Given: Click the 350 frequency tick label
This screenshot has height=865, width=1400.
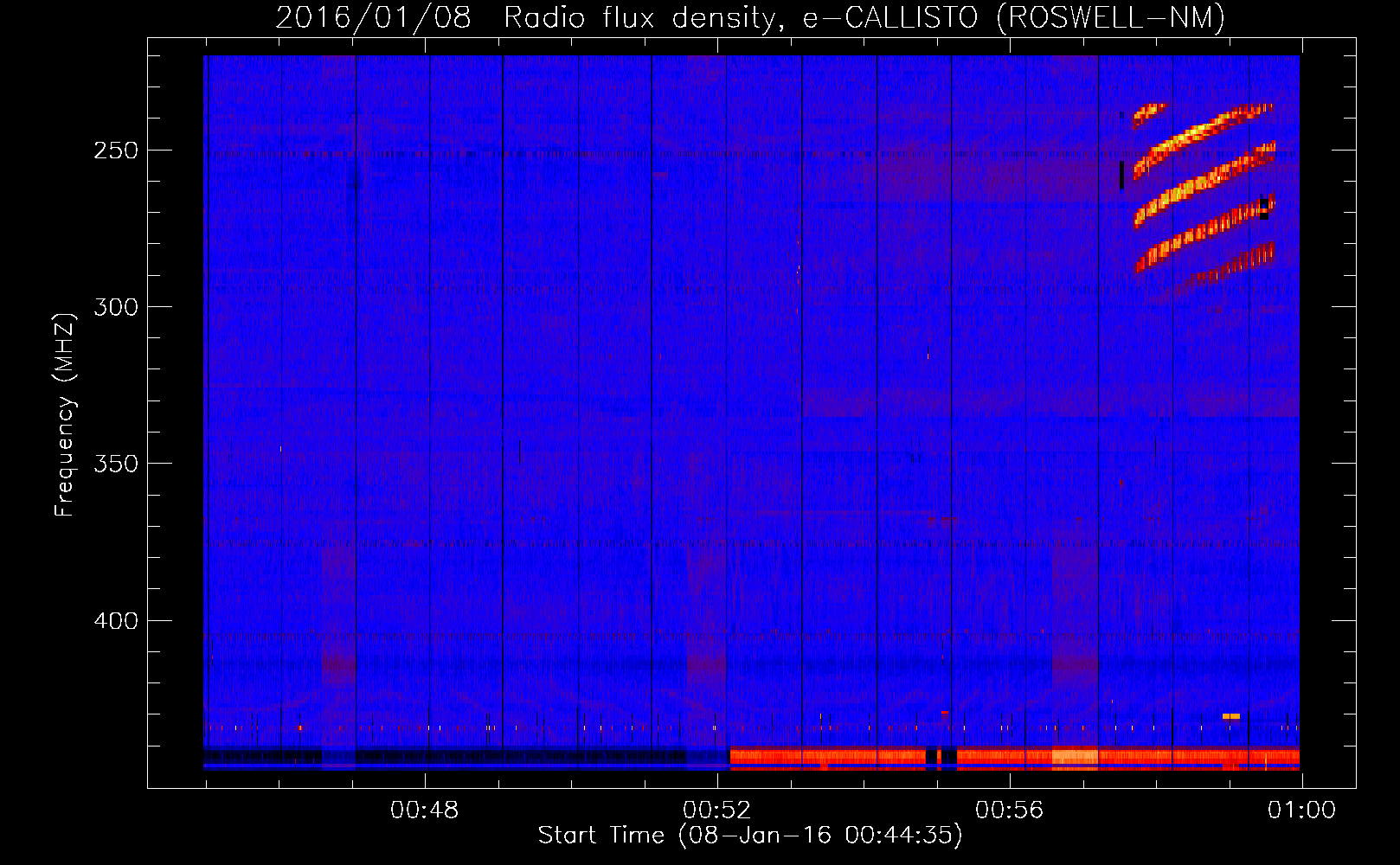Looking at the screenshot, I should (116, 464).
